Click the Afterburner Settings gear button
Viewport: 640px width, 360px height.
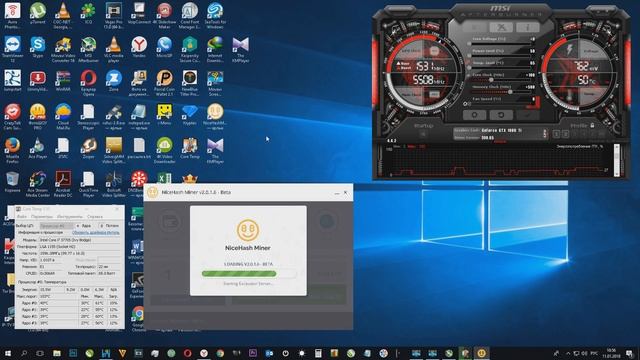tap(474, 115)
